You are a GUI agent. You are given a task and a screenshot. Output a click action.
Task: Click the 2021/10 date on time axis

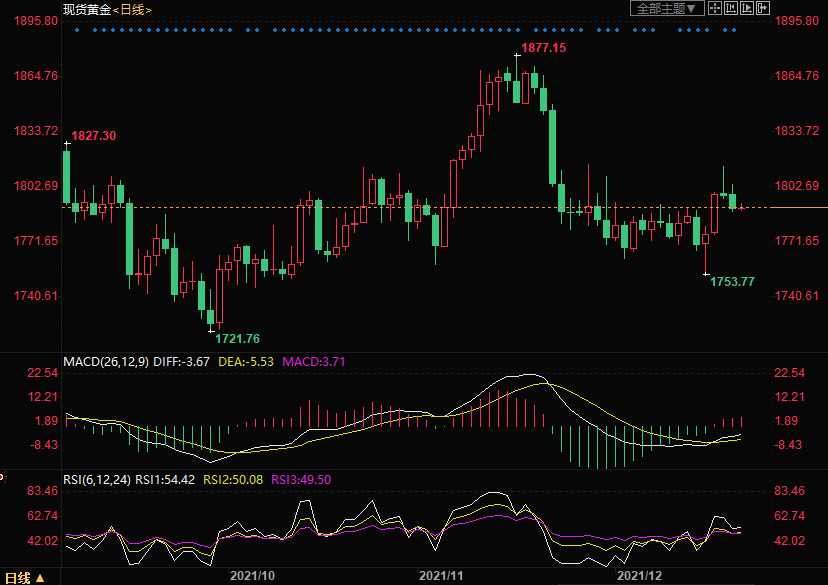click(252, 576)
